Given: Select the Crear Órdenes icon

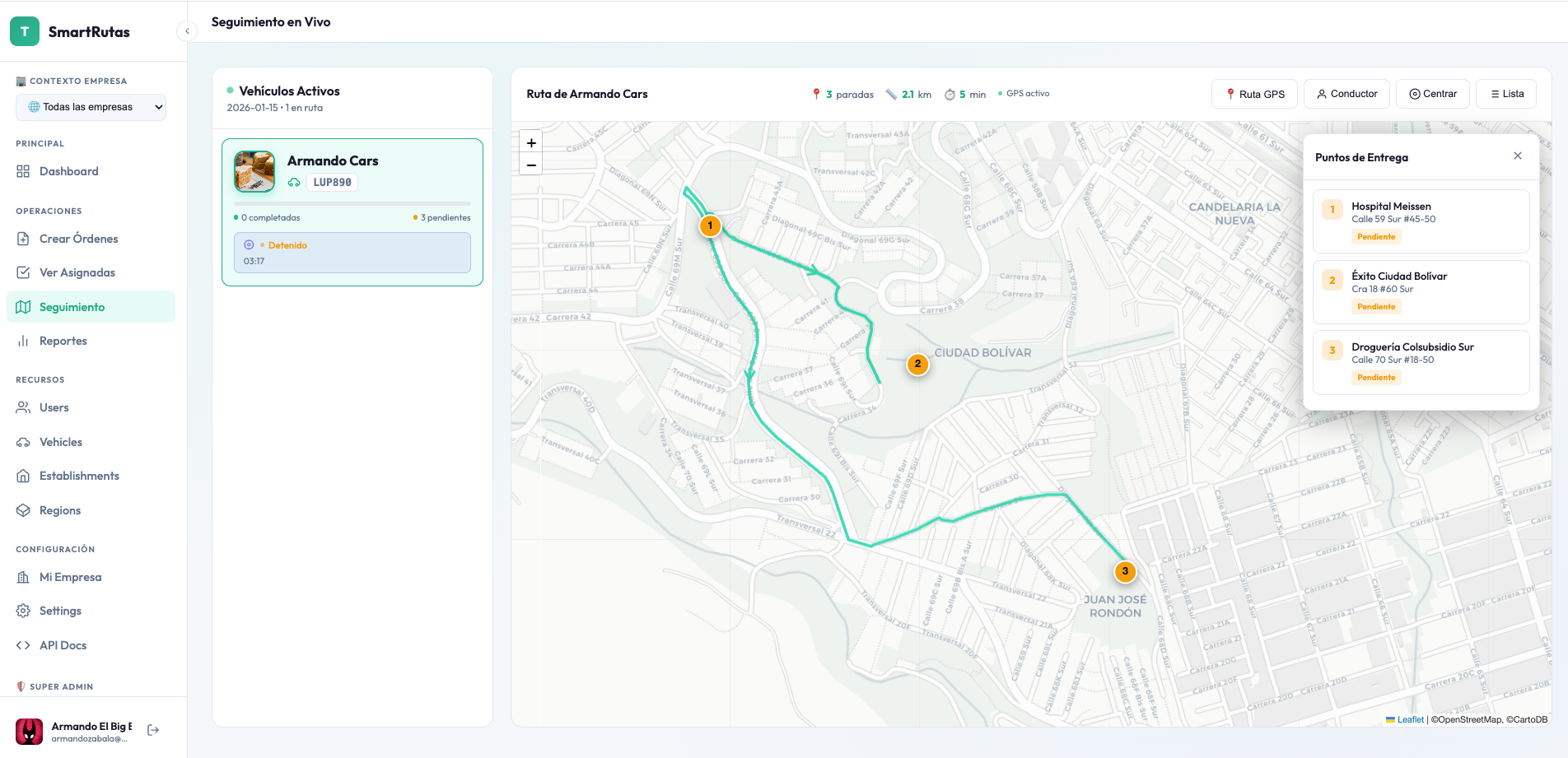Looking at the screenshot, I should [24, 239].
